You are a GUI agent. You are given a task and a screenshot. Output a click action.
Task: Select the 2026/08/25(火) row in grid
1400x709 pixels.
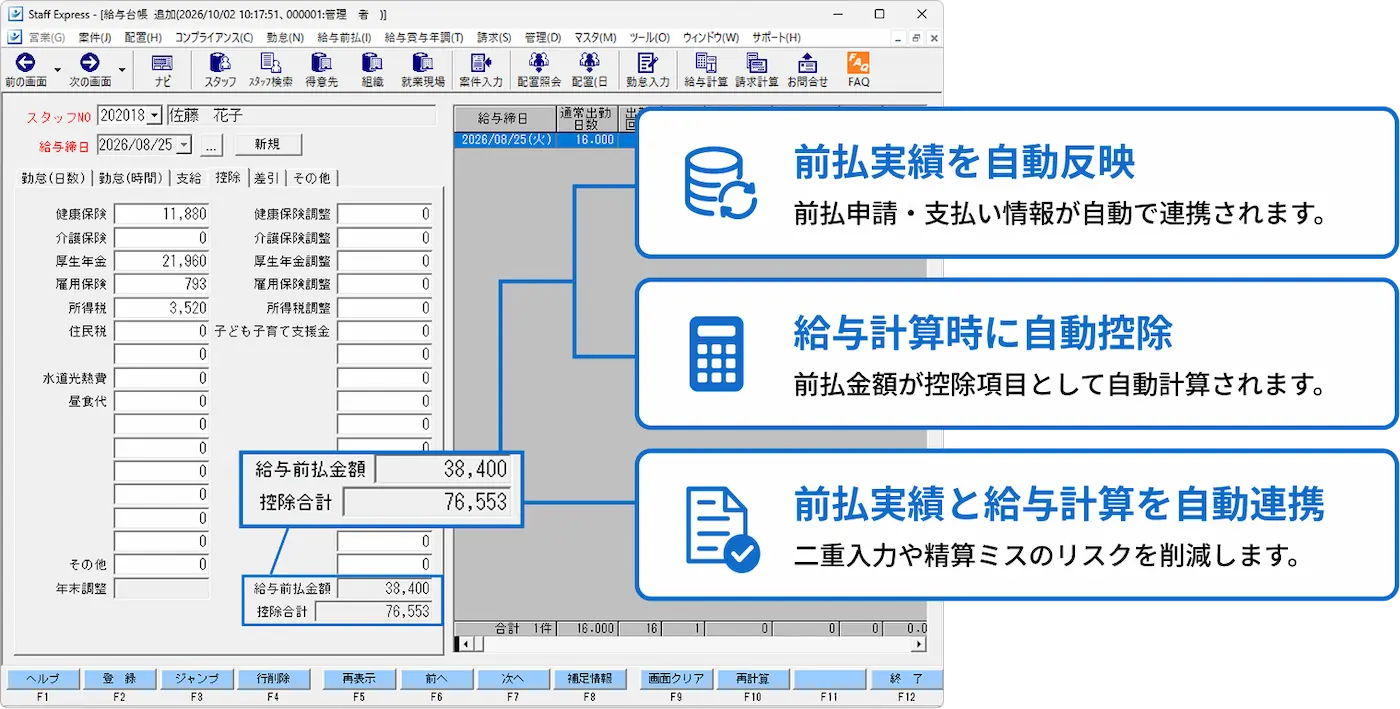click(x=544, y=140)
